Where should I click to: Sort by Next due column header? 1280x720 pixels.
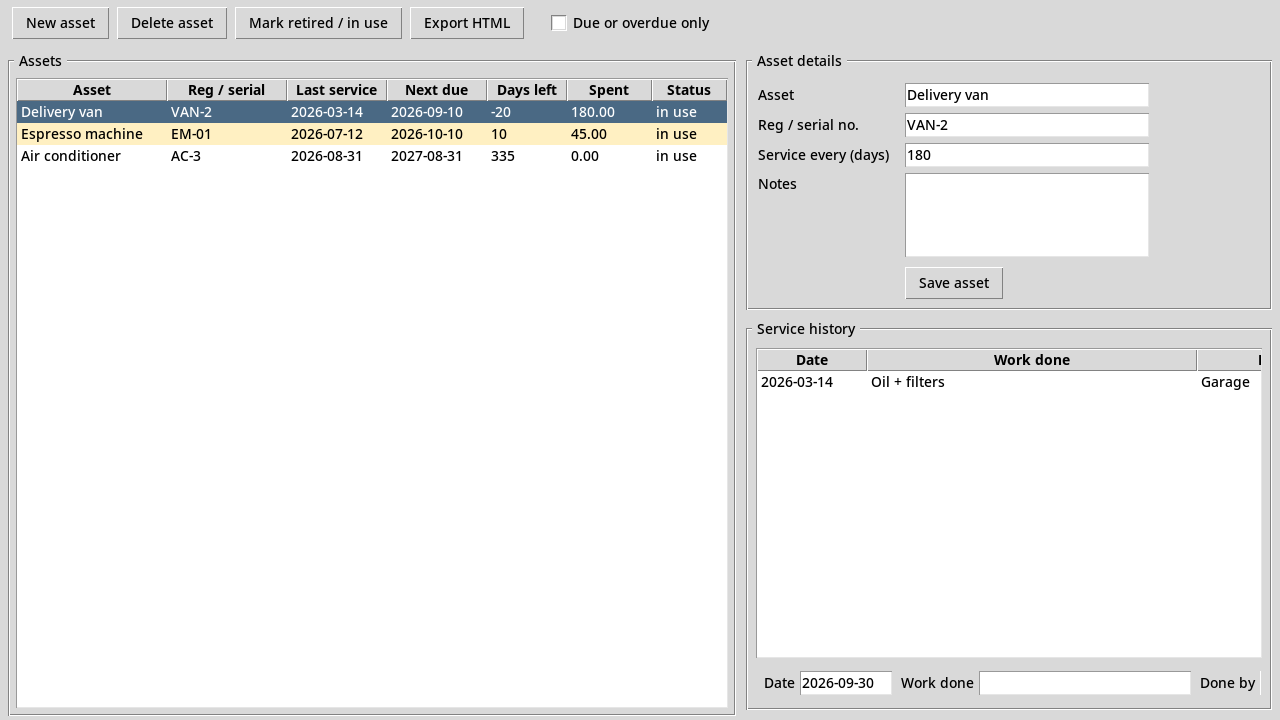click(x=437, y=90)
